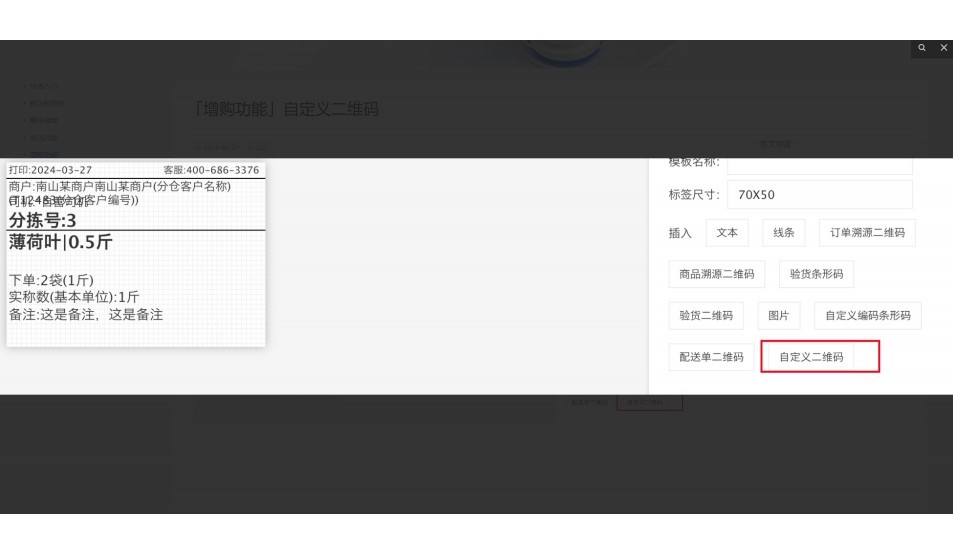The height and width of the screenshot is (554, 953).
Task: Choose the 配送单二维码 button
Action: [711, 357]
